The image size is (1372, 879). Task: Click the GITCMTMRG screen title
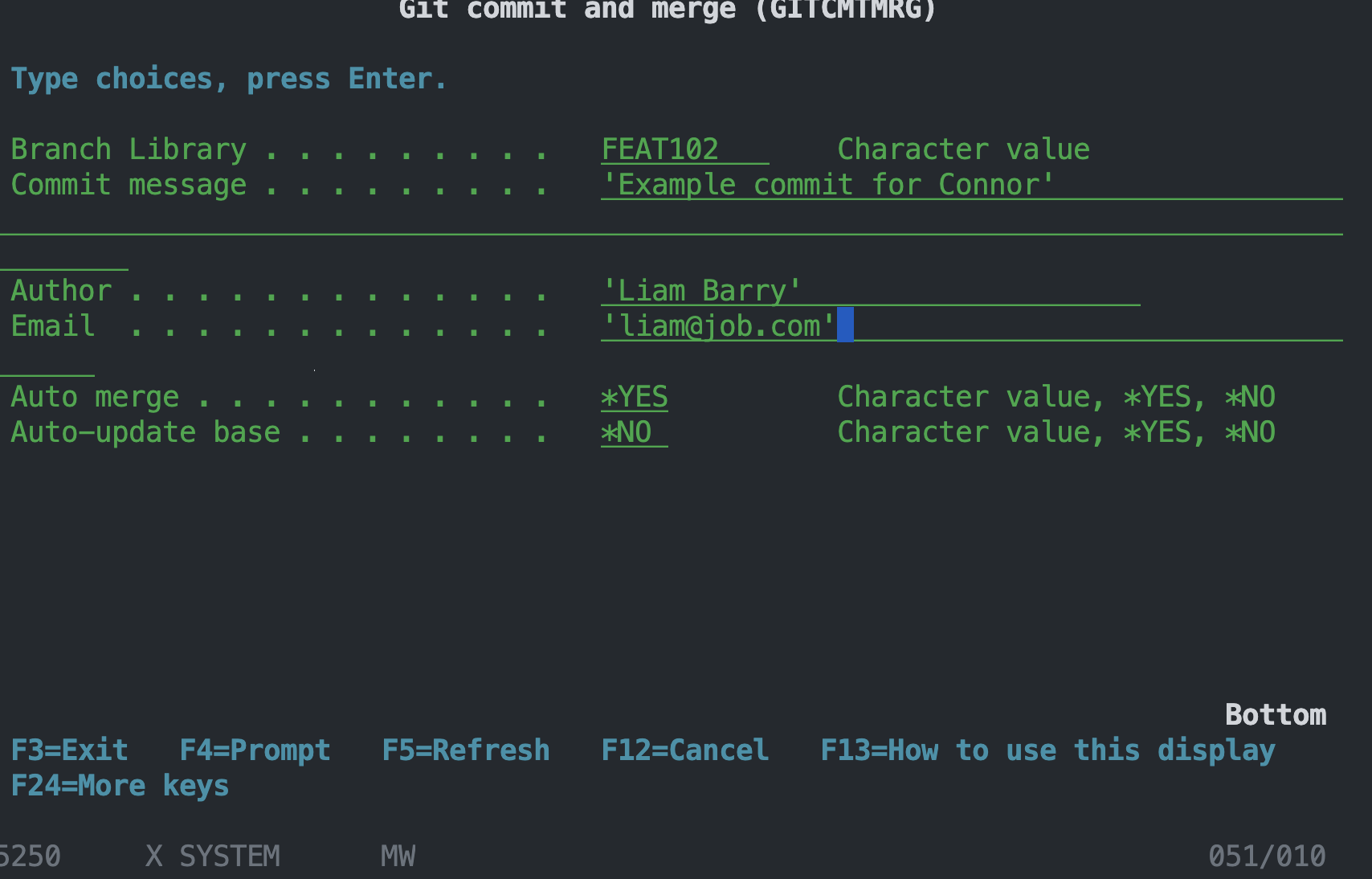[668, 11]
